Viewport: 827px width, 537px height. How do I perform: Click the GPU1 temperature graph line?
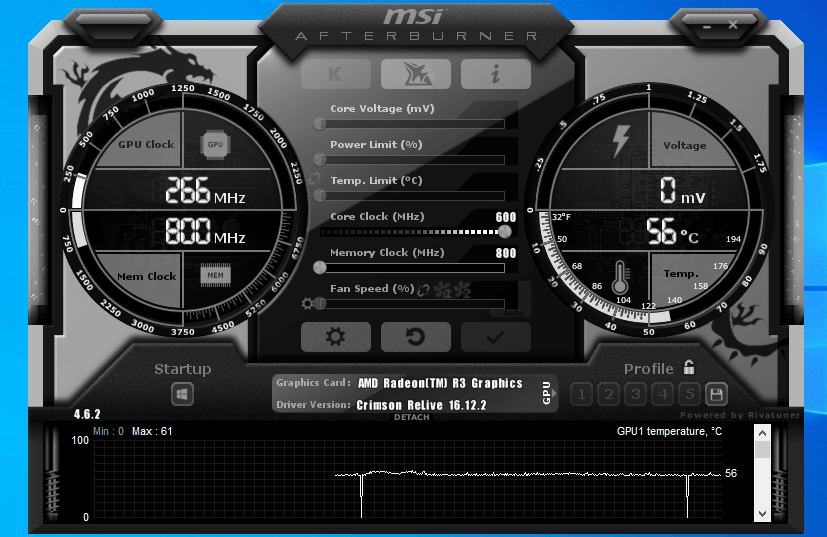(x=527, y=474)
